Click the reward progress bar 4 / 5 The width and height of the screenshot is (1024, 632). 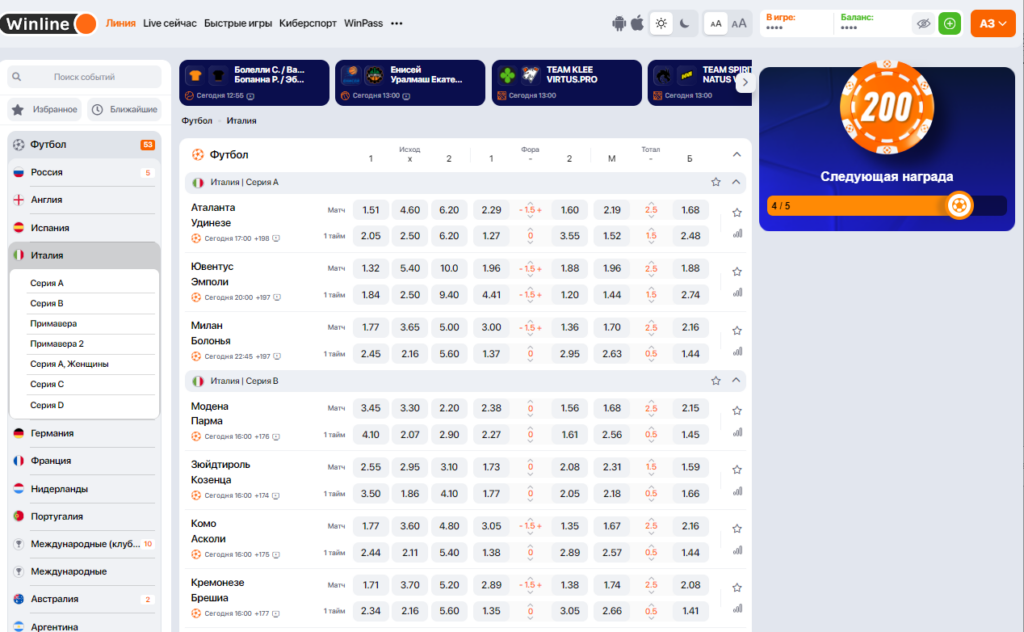[x=887, y=206]
